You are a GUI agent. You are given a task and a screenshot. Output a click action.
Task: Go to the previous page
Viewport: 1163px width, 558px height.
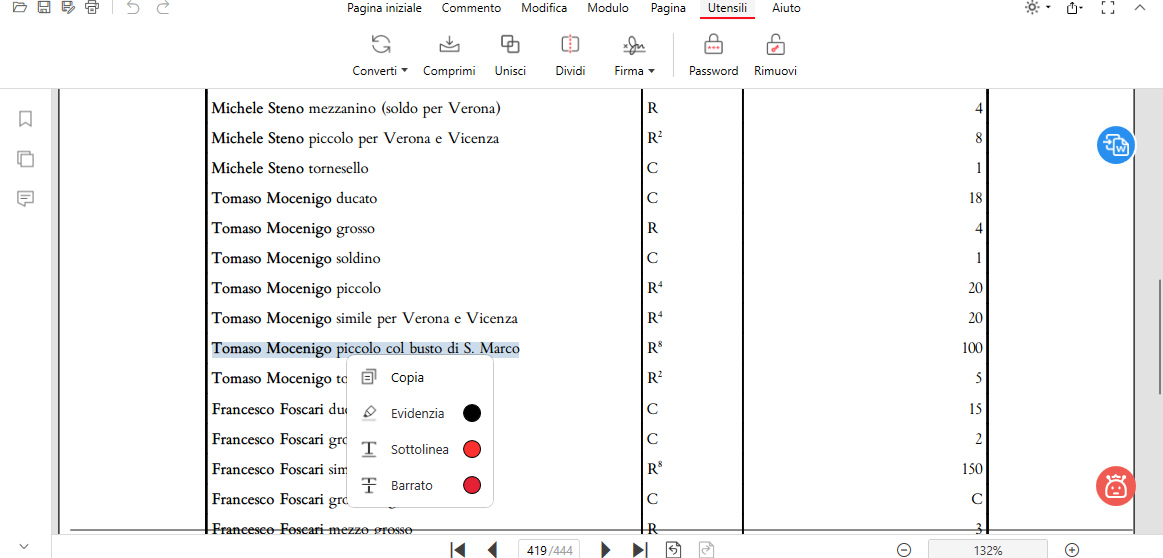pos(492,550)
